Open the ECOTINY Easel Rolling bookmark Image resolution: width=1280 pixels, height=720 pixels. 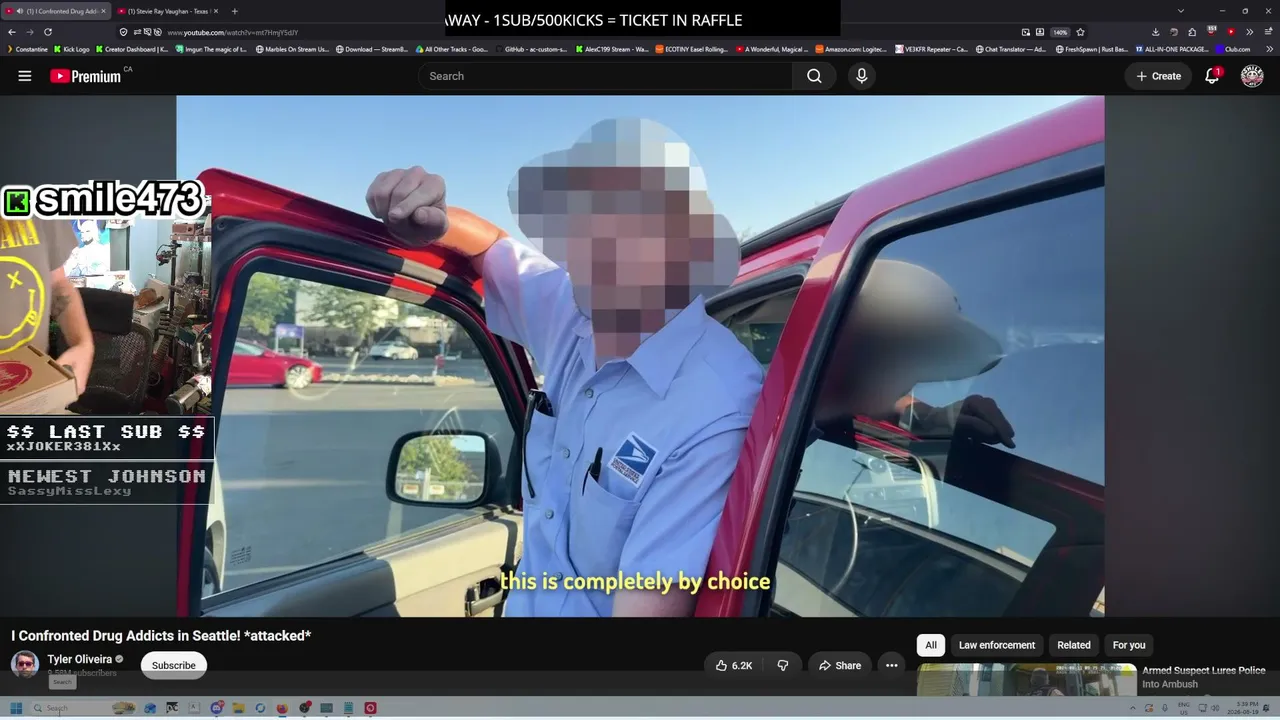[x=692, y=49]
